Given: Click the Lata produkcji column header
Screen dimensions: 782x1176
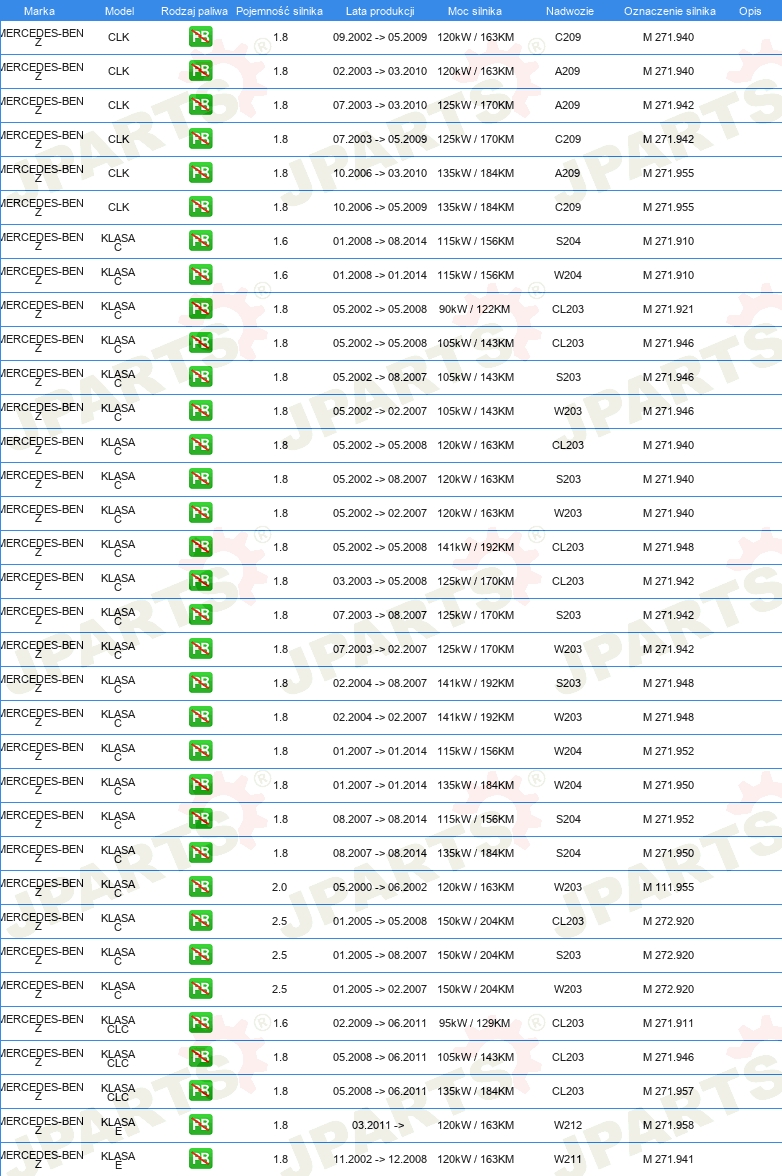Looking at the screenshot, I should pyautogui.click(x=379, y=11).
